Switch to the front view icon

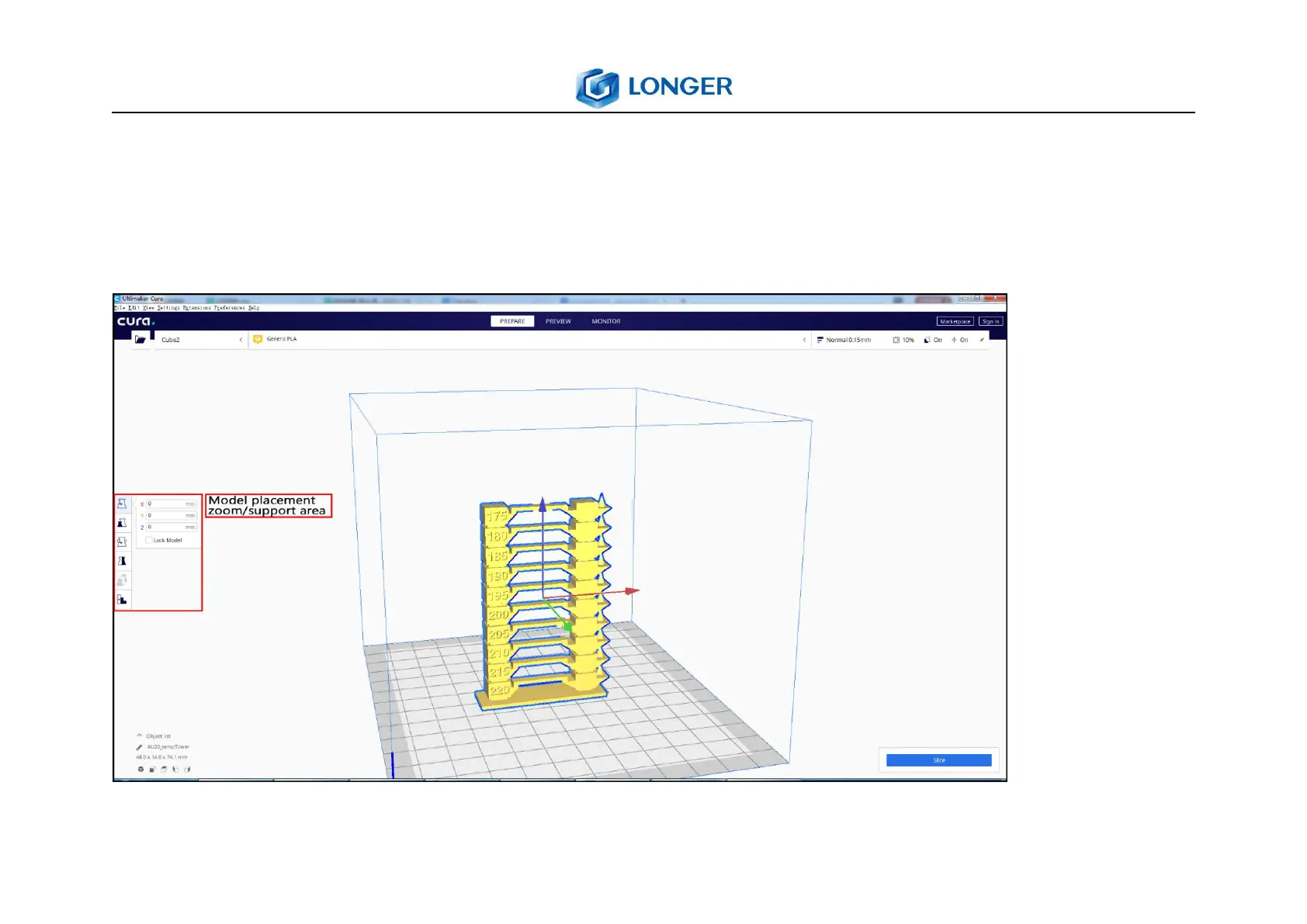pyautogui.click(x=152, y=770)
